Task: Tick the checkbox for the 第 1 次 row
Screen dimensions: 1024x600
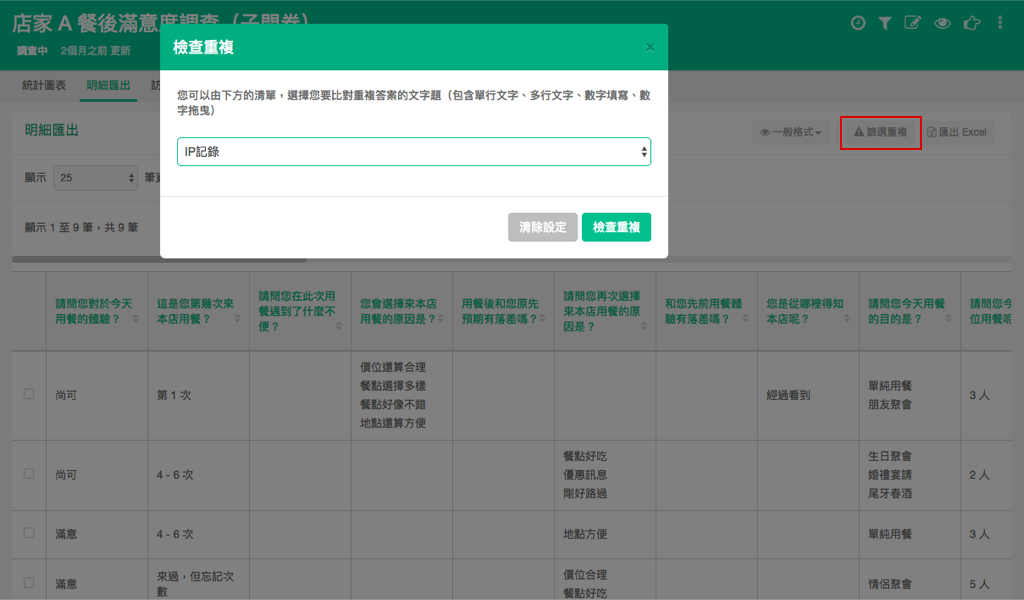Action: click(x=29, y=394)
